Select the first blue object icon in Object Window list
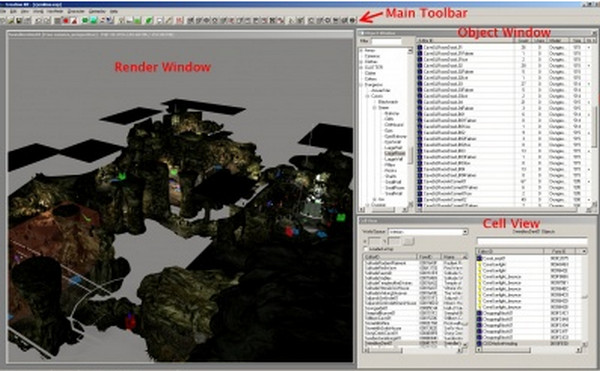 pos(420,47)
